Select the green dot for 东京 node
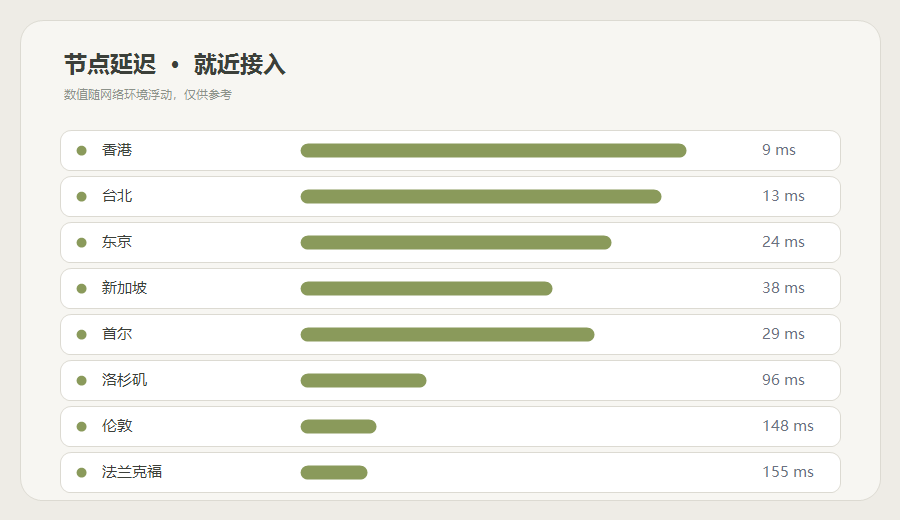This screenshot has height=520, width=900. (x=82, y=242)
